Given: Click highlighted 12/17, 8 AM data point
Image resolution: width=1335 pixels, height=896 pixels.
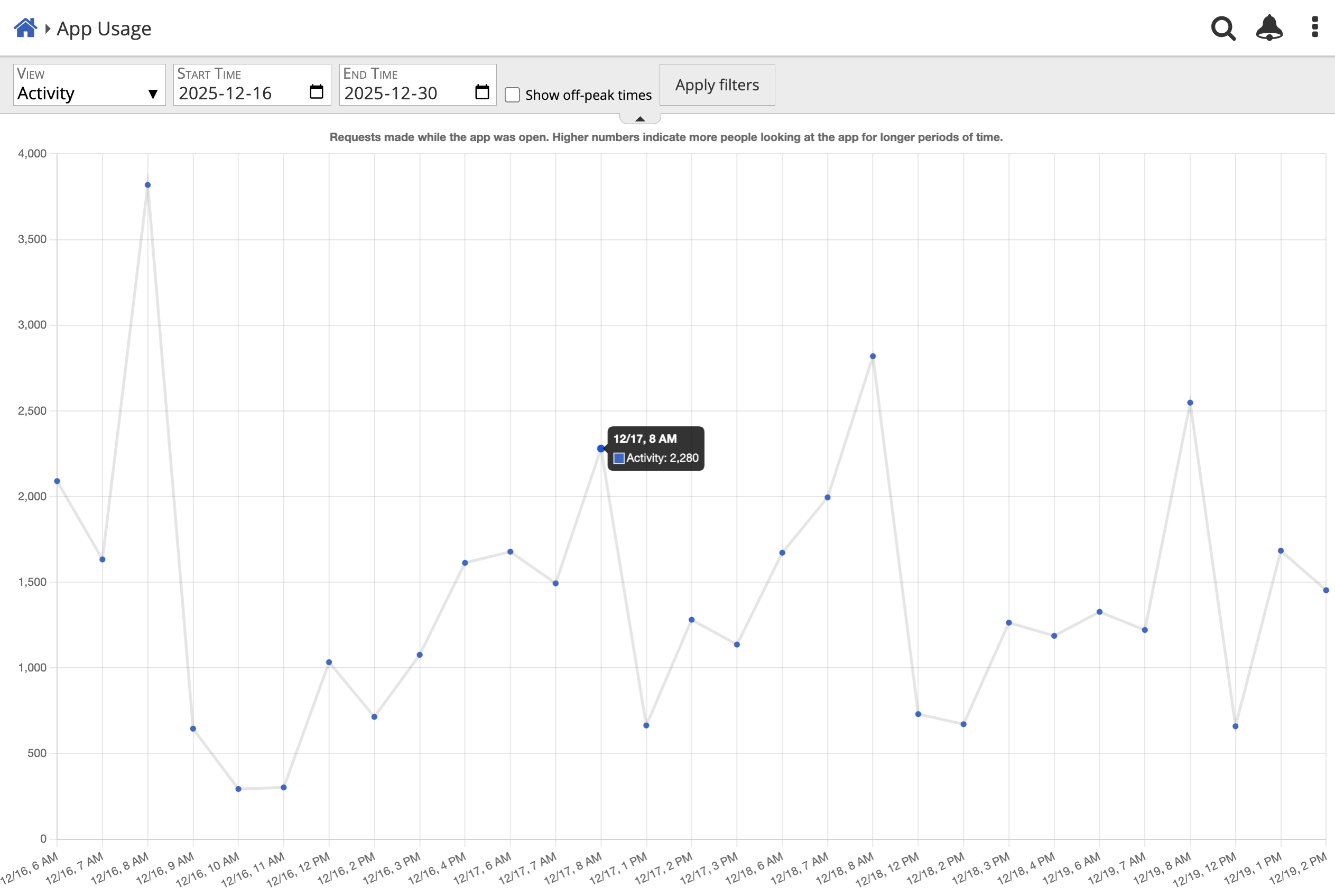Looking at the screenshot, I should (600, 449).
